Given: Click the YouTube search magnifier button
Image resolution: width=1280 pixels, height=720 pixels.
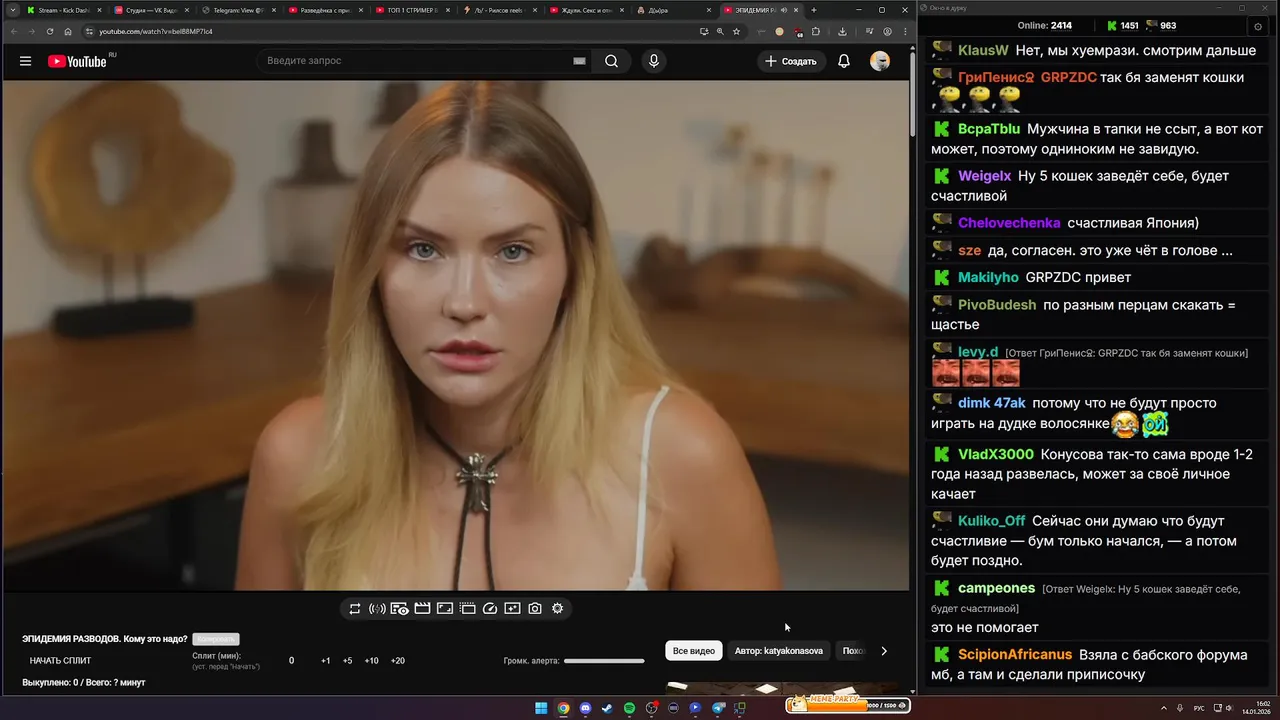Looking at the screenshot, I should pos(611,61).
